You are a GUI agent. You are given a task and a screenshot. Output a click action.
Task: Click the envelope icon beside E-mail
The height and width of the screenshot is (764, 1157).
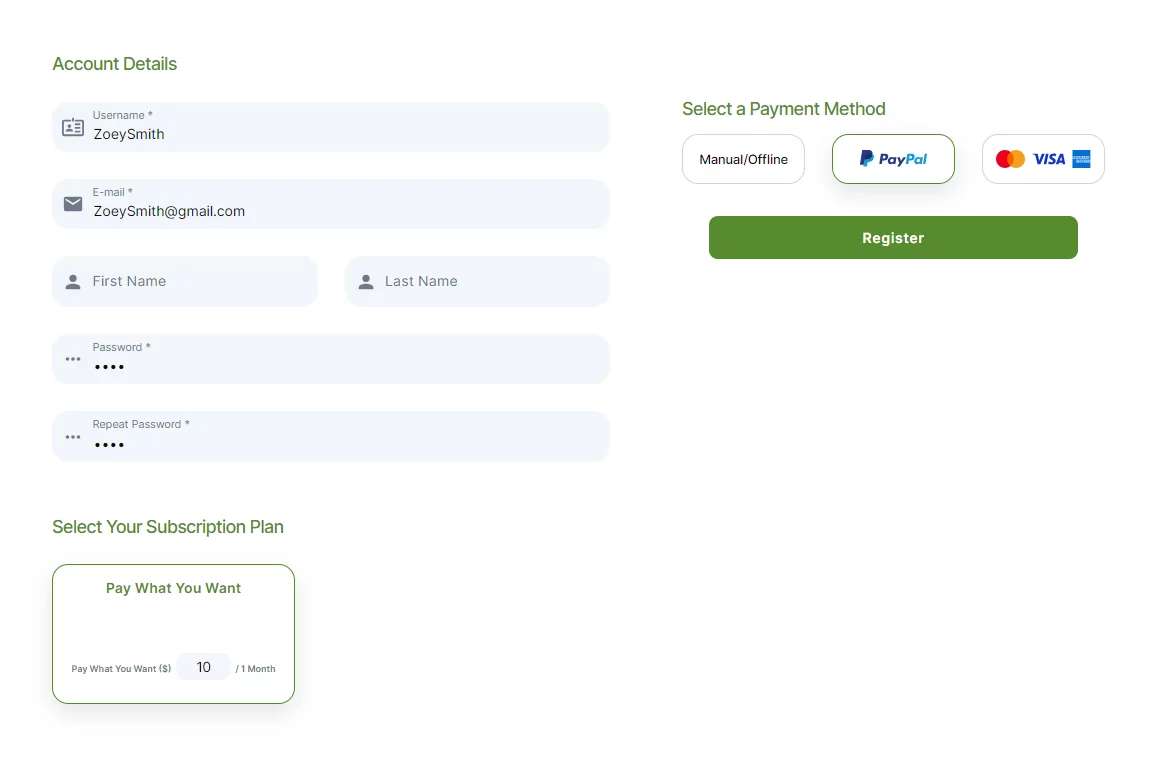(73, 204)
